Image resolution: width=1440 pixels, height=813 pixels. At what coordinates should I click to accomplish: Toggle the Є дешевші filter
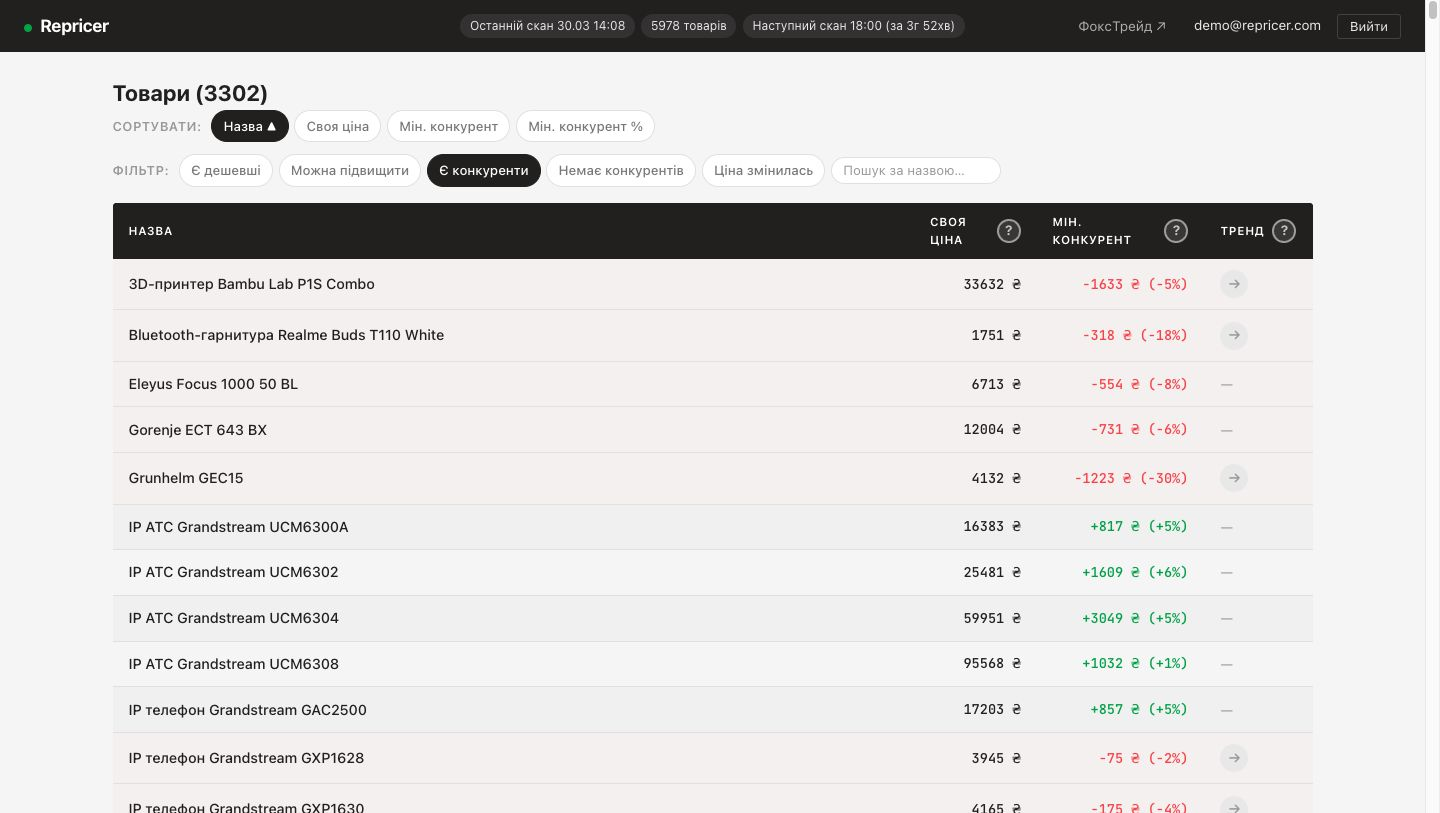pos(226,171)
